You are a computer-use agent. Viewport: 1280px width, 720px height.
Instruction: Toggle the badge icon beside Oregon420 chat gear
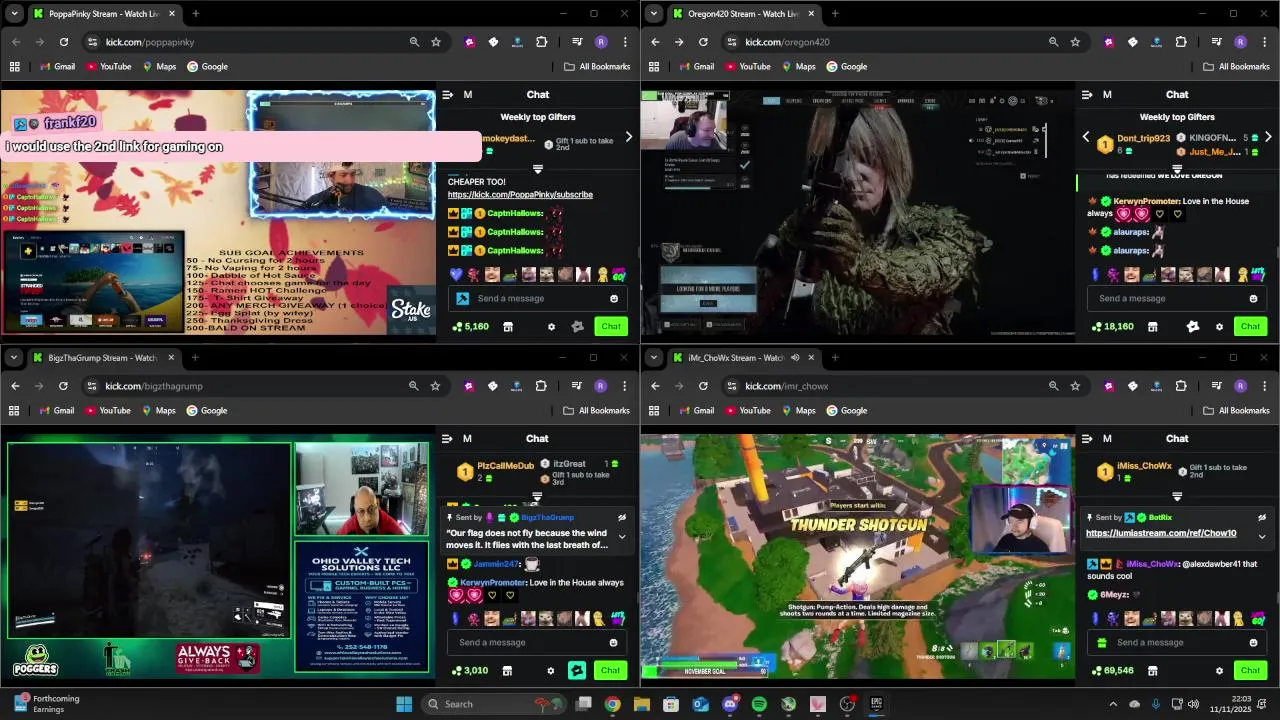(1192, 326)
